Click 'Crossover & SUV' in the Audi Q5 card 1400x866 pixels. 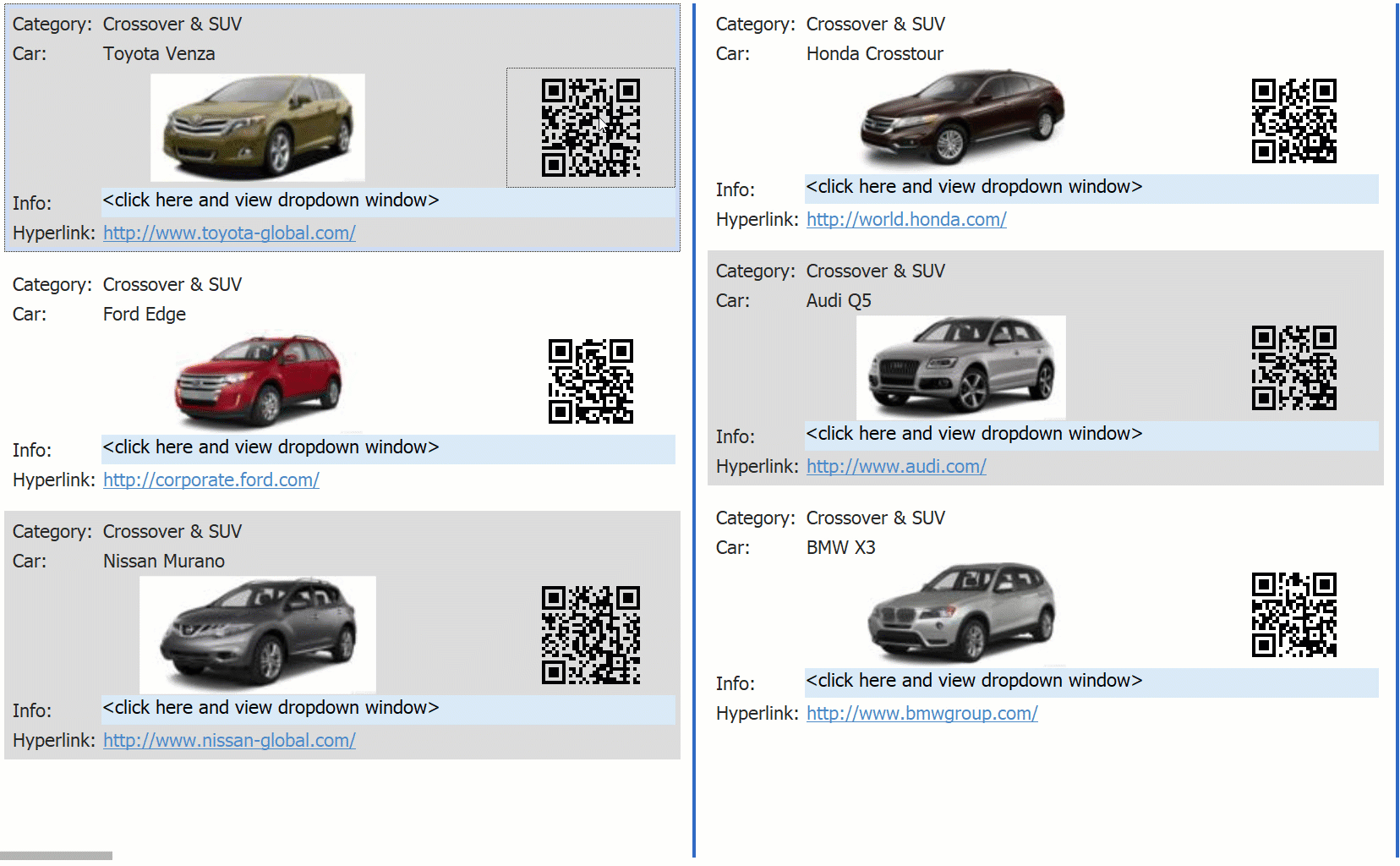pyautogui.click(x=876, y=271)
